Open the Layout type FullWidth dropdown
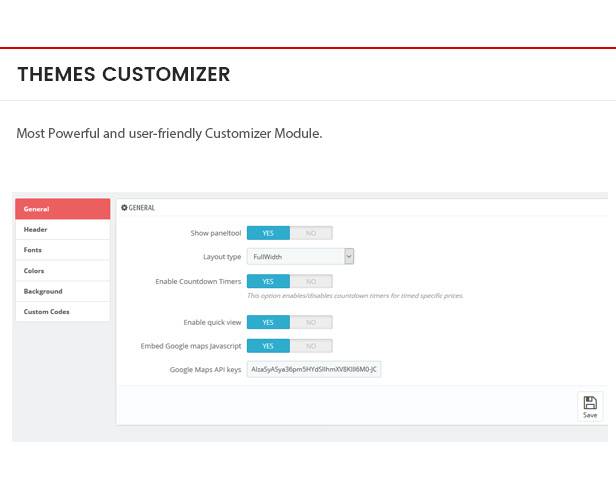 click(x=300, y=257)
